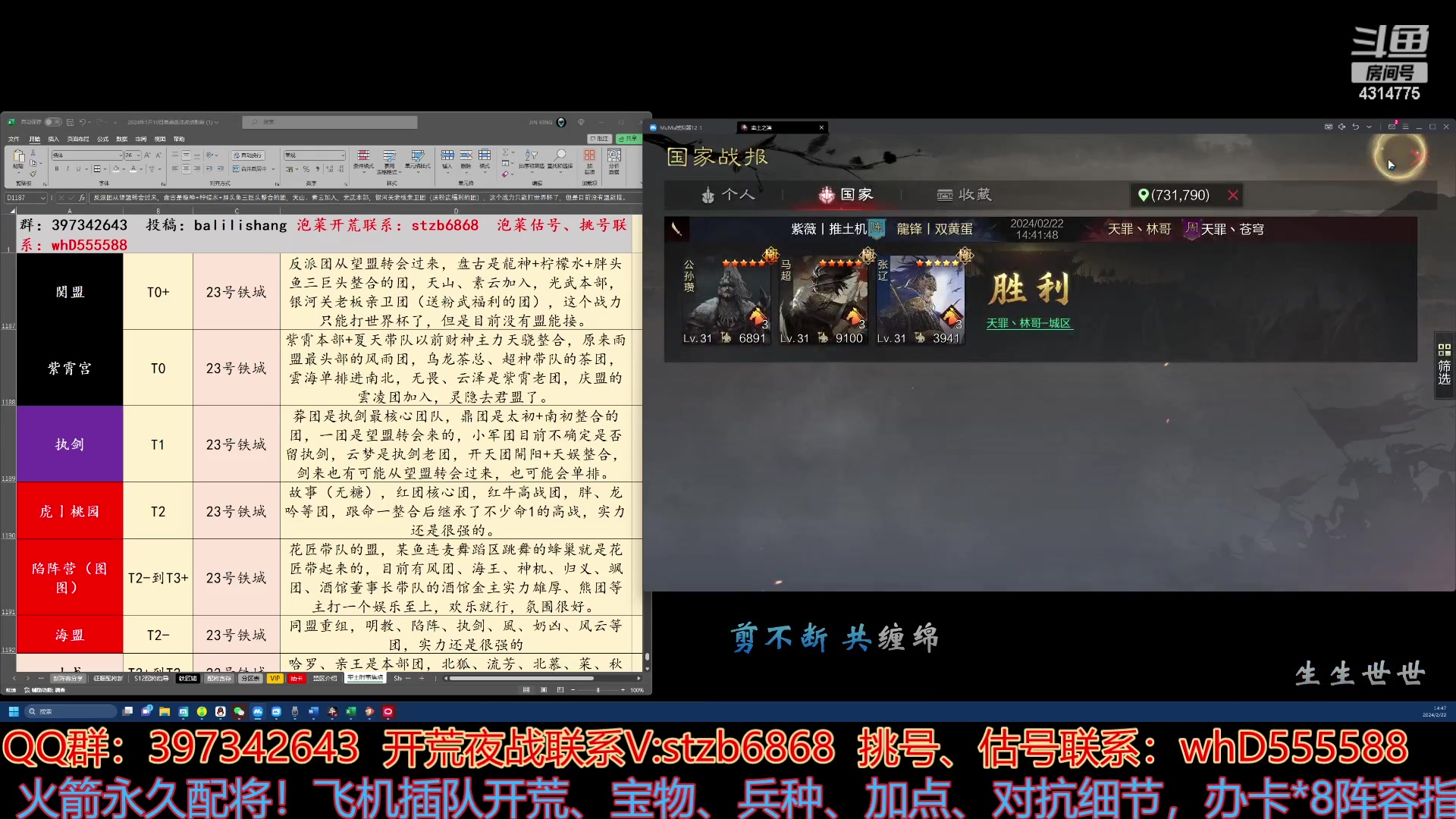The width and height of the screenshot is (1456, 819).
Task: Toggle Italic formatting in Excel
Action: coord(67,169)
